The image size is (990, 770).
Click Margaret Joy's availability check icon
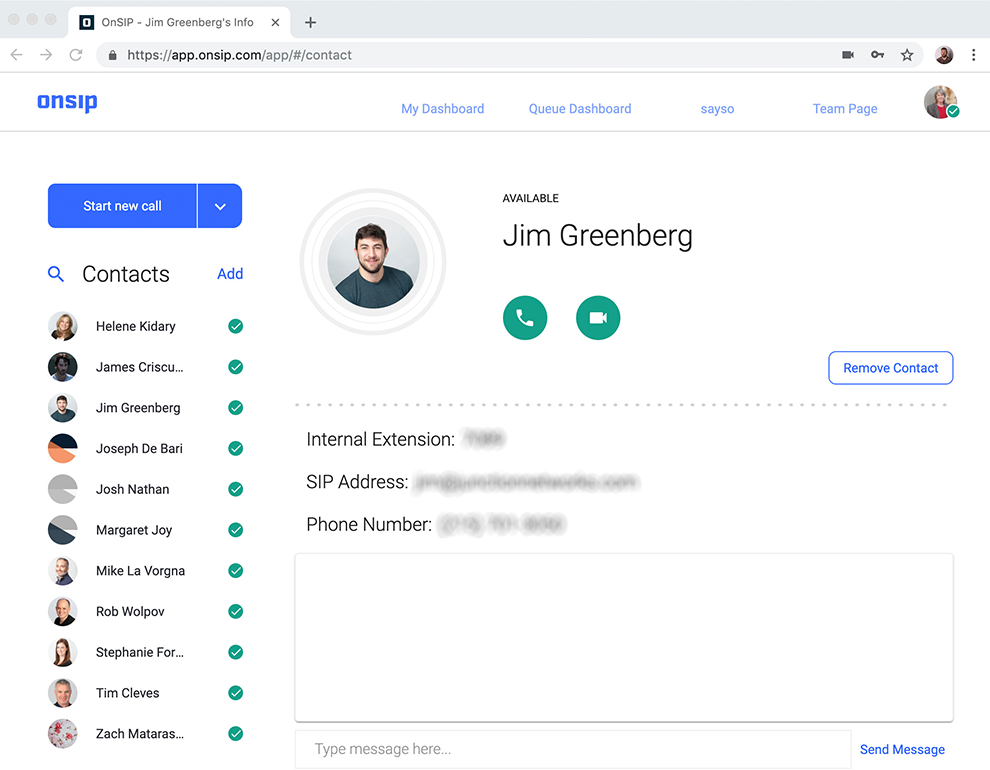(236, 530)
